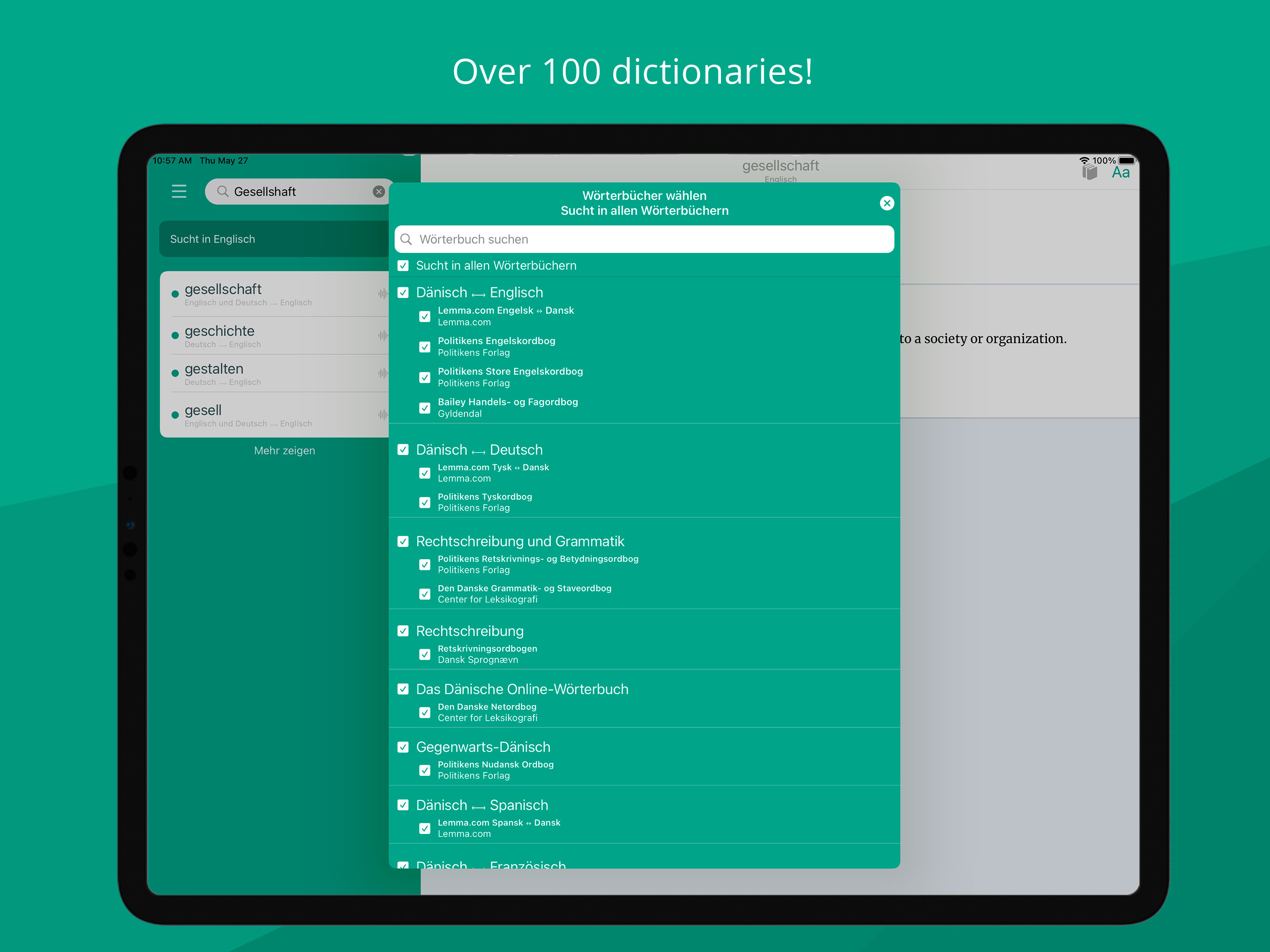Image resolution: width=1270 pixels, height=952 pixels.
Task: Uncheck Den Danske Netordbog
Action: pyautogui.click(x=425, y=713)
